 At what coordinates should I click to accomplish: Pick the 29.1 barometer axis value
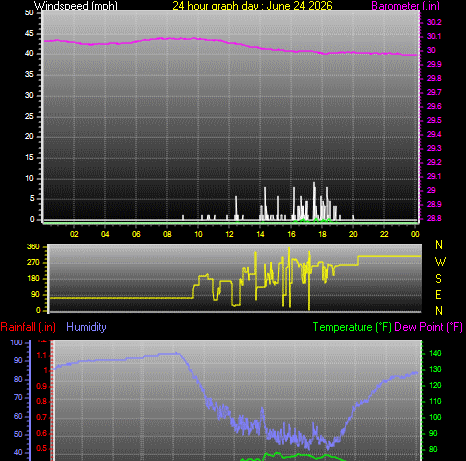[x=434, y=176]
